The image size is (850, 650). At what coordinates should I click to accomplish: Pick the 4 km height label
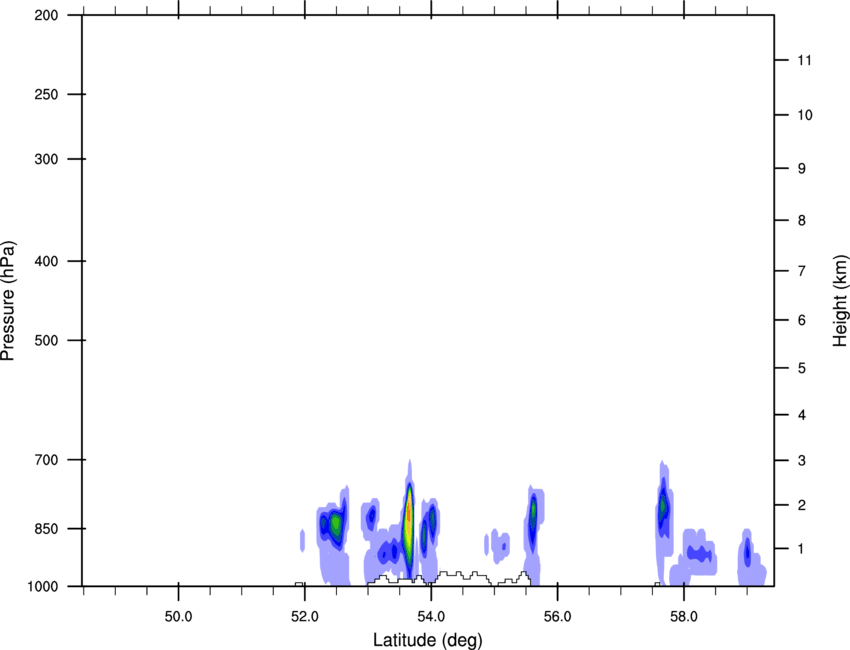tap(802, 415)
